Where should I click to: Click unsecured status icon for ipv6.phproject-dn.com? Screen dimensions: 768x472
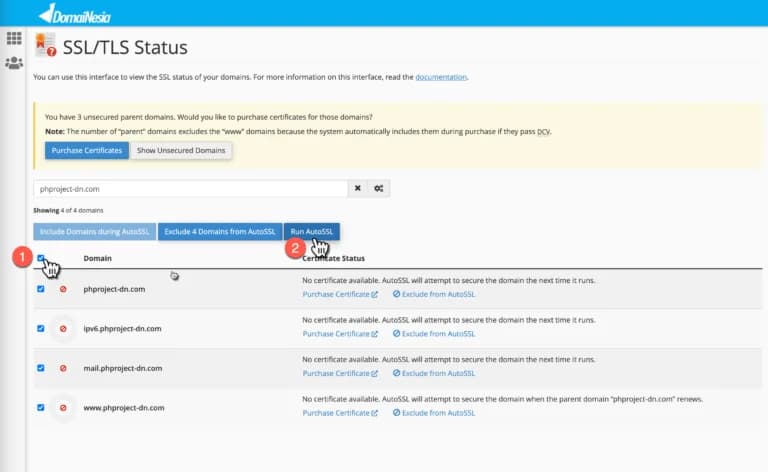click(x=63, y=328)
